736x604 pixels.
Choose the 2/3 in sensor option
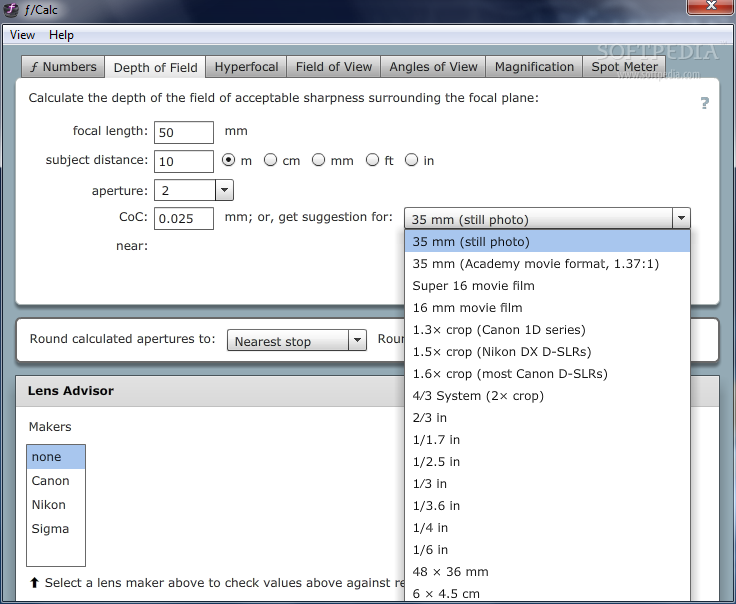(x=547, y=418)
